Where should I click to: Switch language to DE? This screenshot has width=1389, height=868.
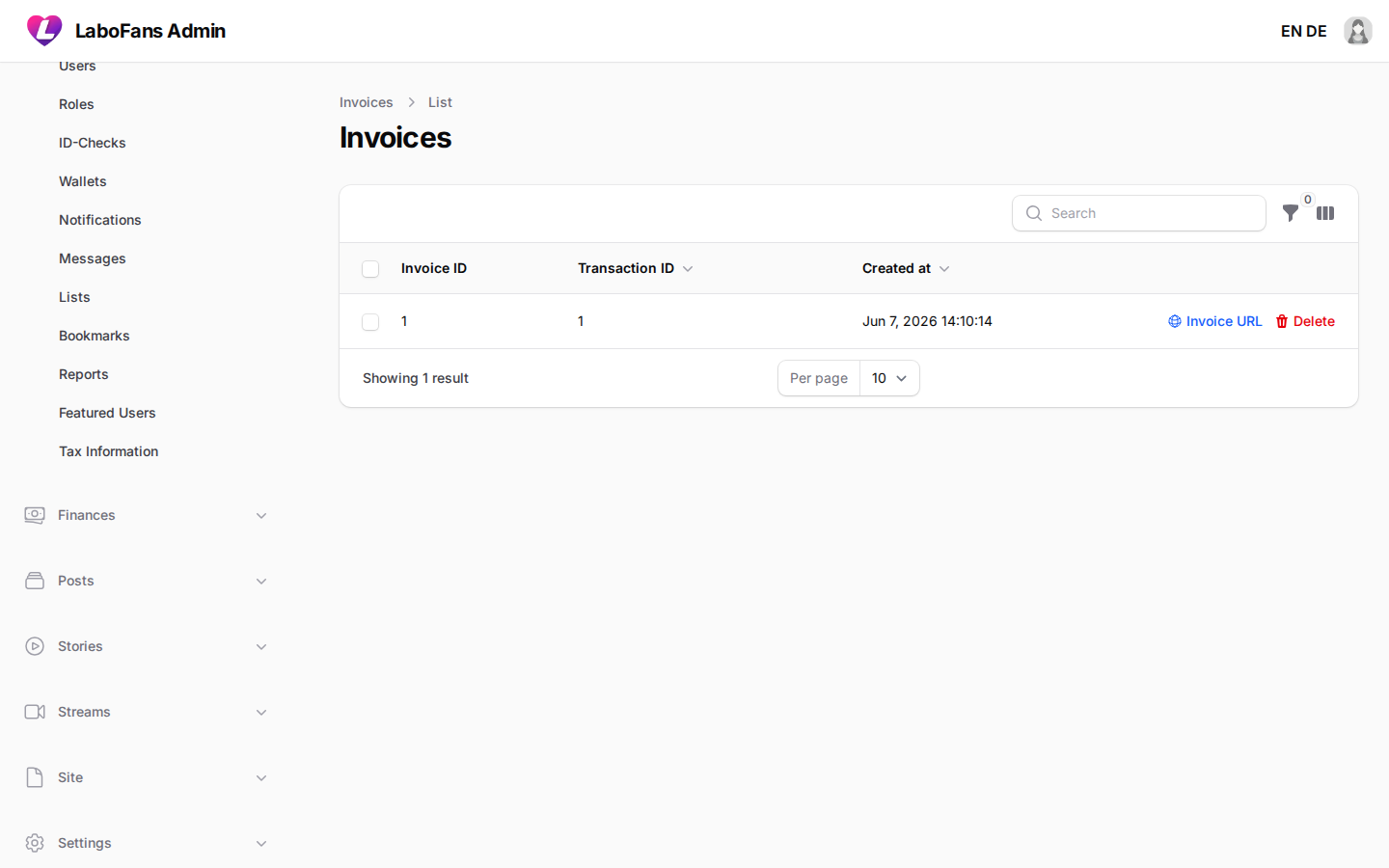tap(1317, 31)
